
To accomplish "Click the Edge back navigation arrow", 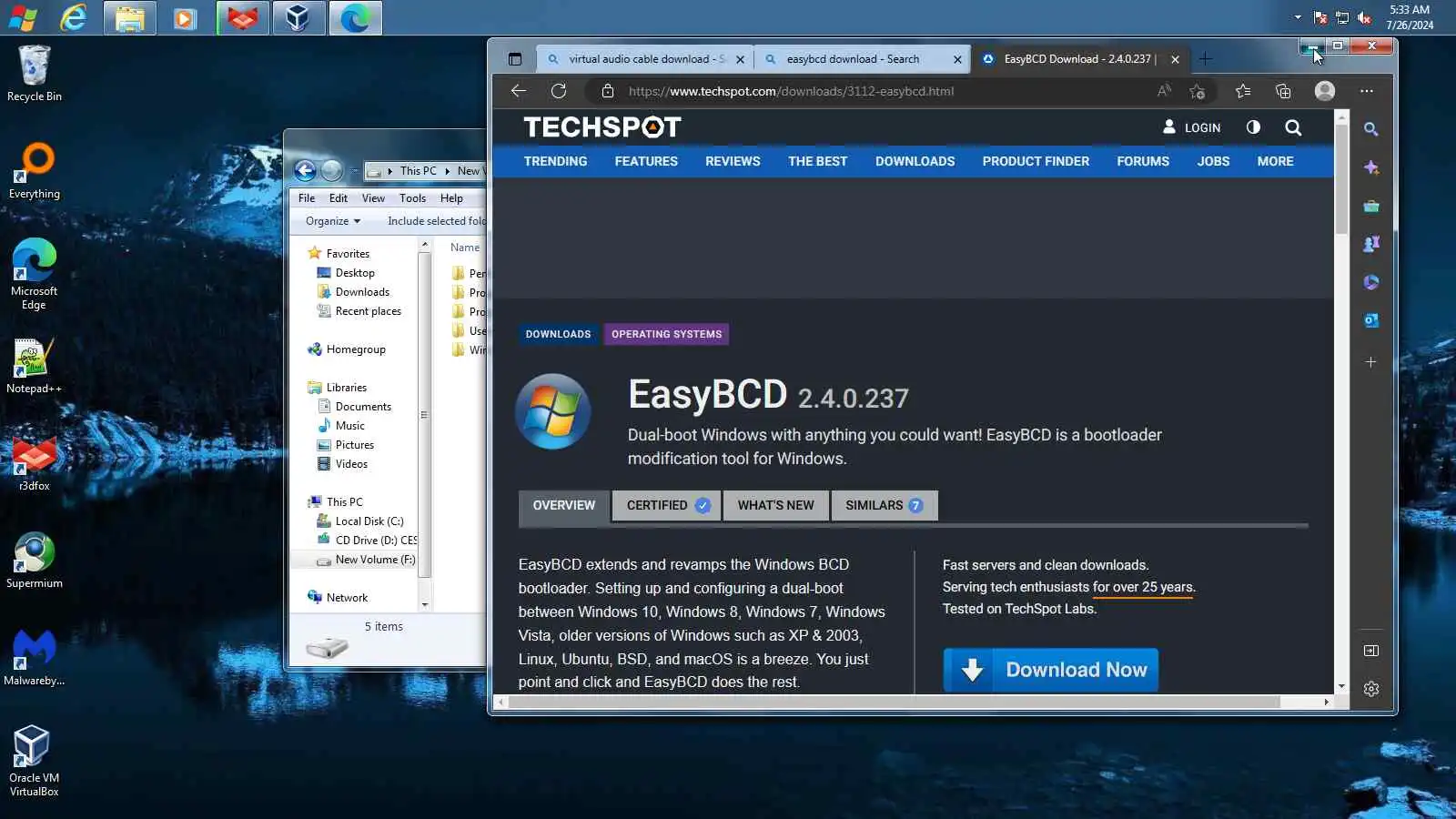I will [x=519, y=91].
